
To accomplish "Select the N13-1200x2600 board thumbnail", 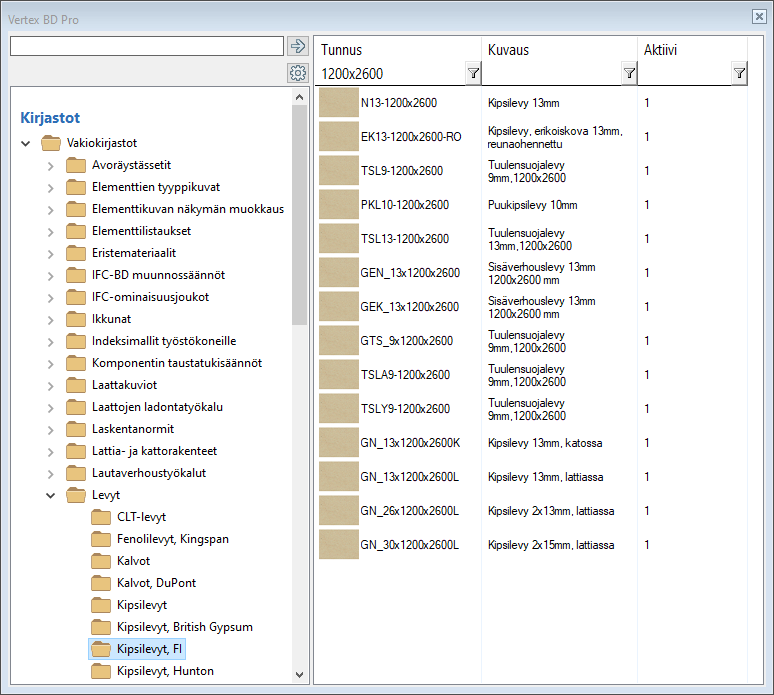I will (x=338, y=103).
